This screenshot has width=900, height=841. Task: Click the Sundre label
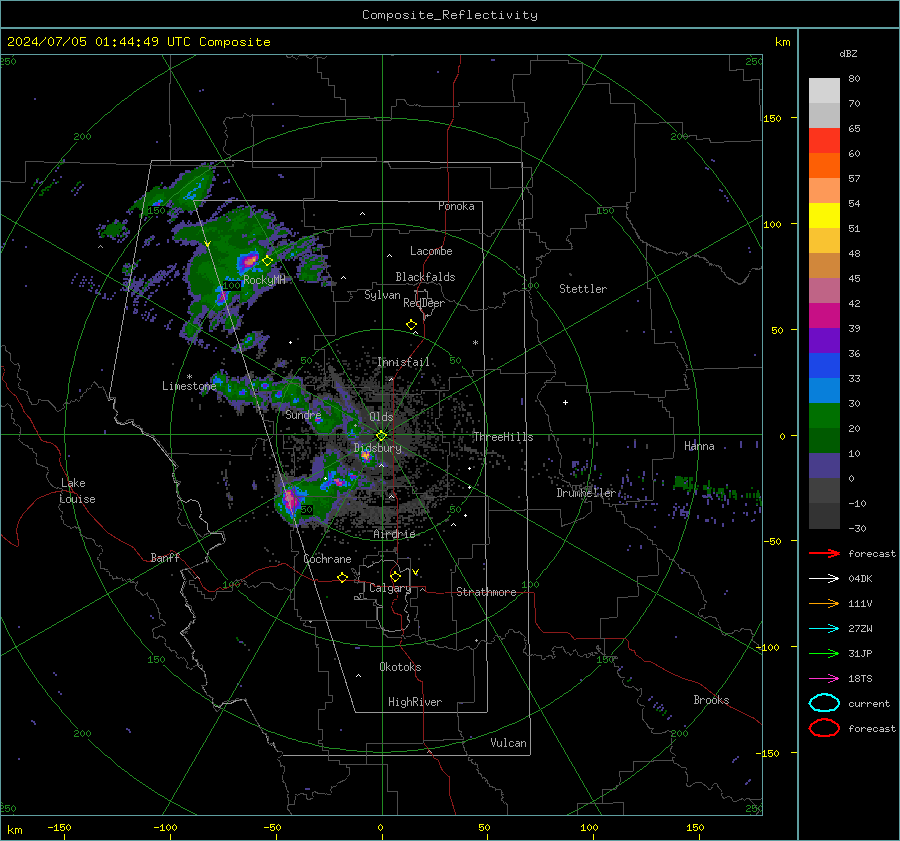tap(303, 414)
